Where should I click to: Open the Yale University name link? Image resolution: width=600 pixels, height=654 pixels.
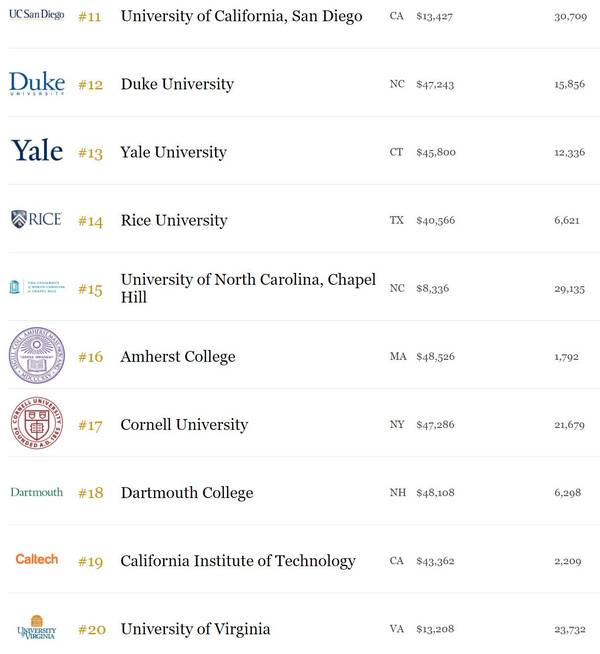pos(173,152)
